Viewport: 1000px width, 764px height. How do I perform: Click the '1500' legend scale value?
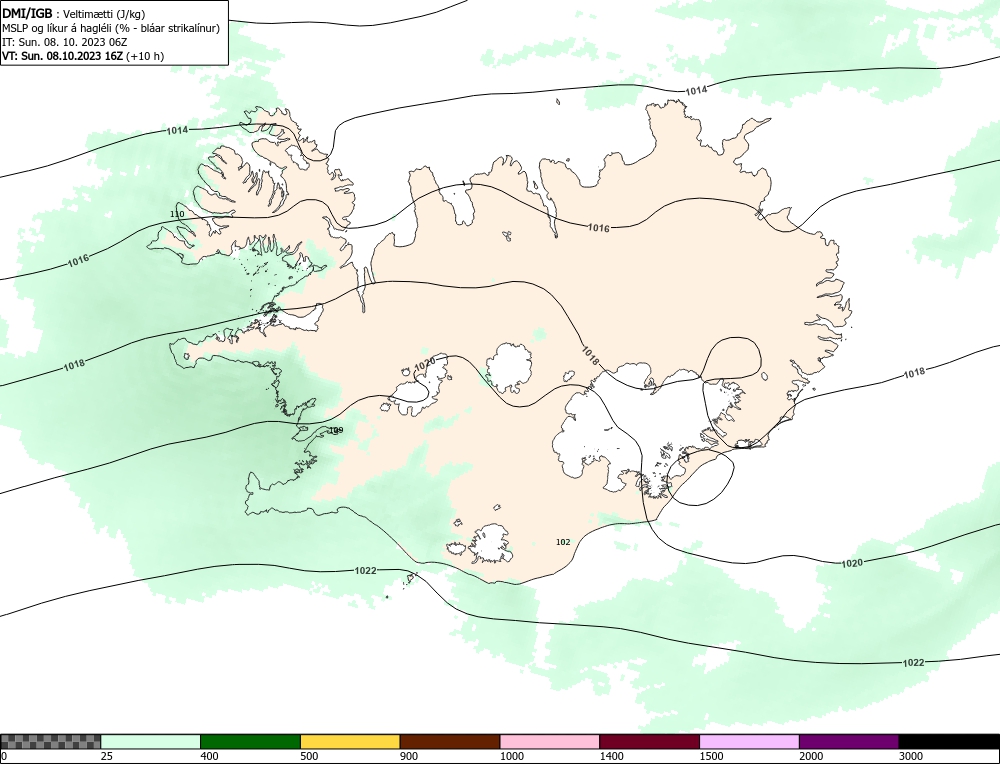(x=711, y=756)
